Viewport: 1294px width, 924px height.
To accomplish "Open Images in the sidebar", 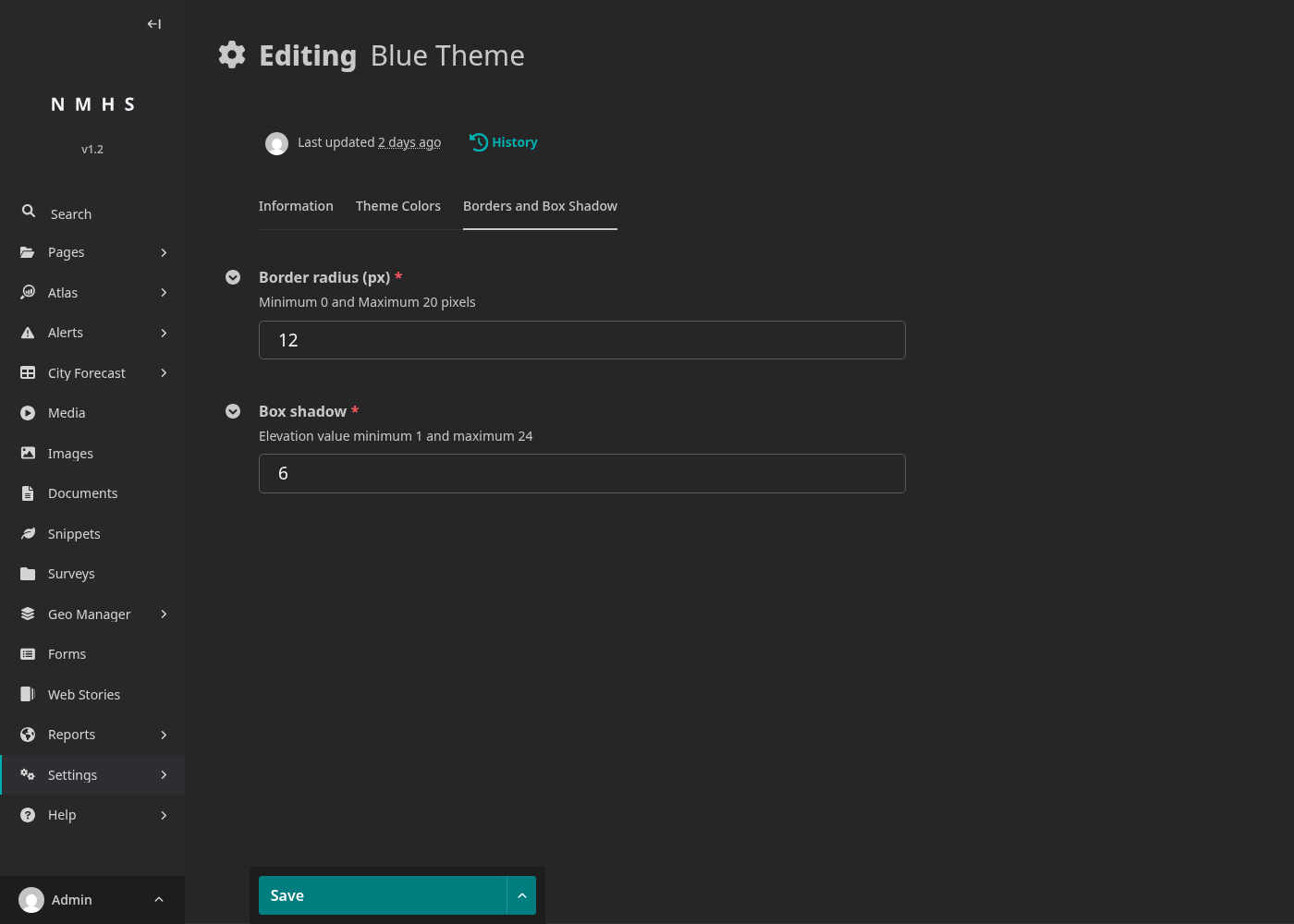I will tap(92, 453).
